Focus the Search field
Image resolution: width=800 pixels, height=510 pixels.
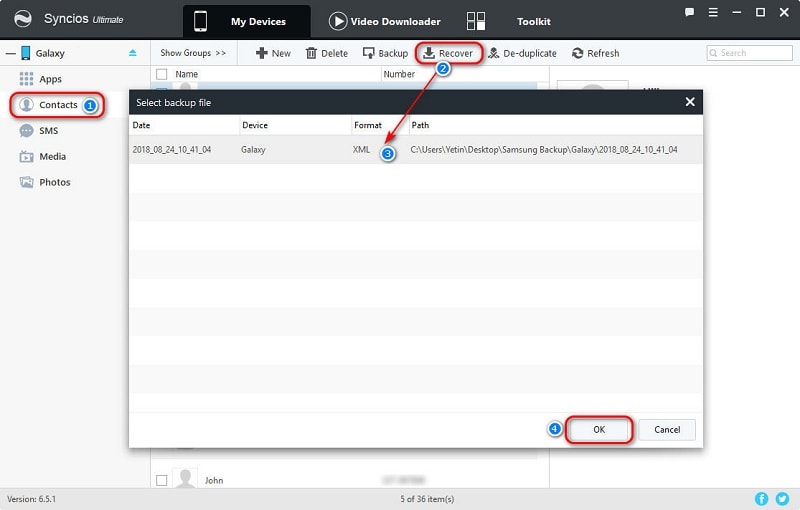pos(749,53)
